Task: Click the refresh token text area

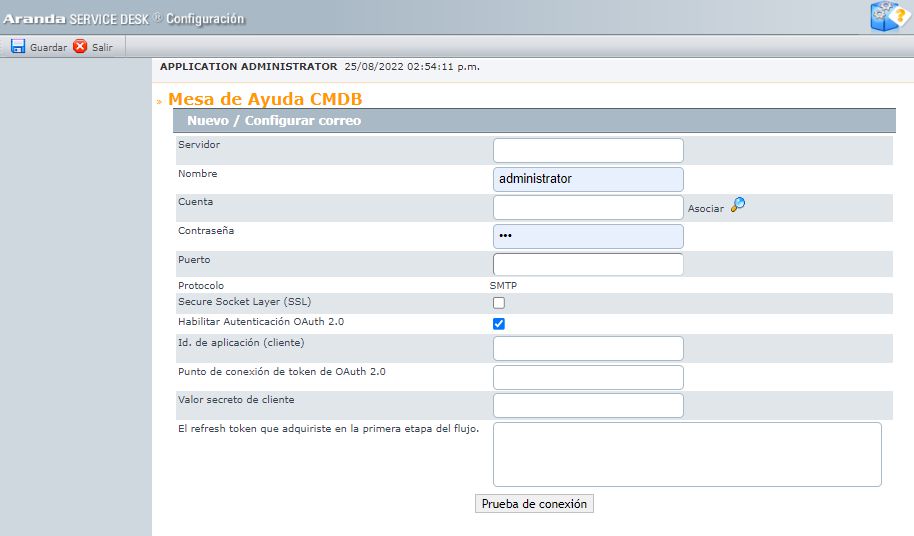Action: (x=687, y=454)
